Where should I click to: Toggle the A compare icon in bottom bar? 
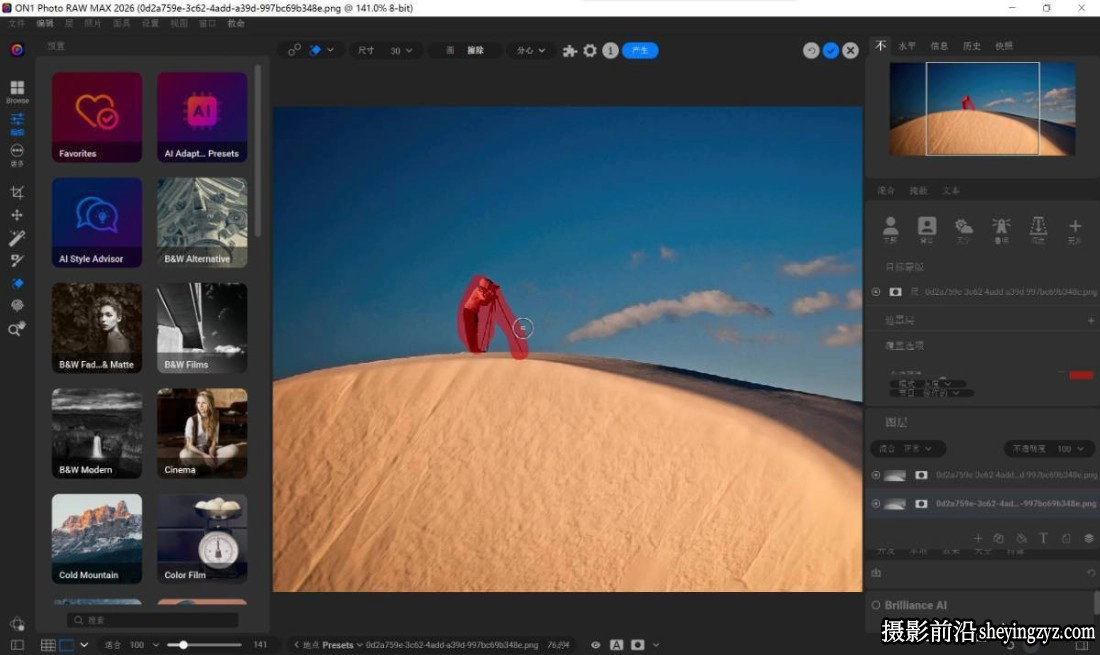tap(617, 644)
